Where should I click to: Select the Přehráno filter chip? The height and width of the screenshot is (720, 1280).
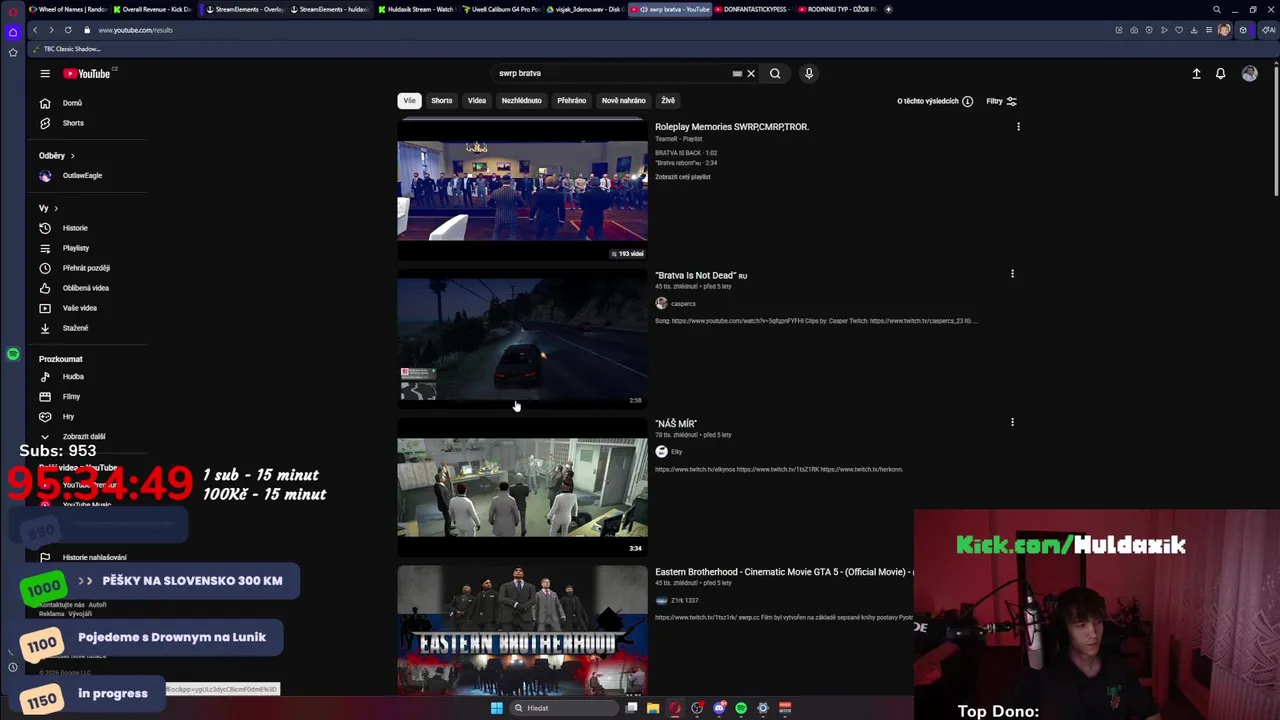pyautogui.click(x=571, y=100)
